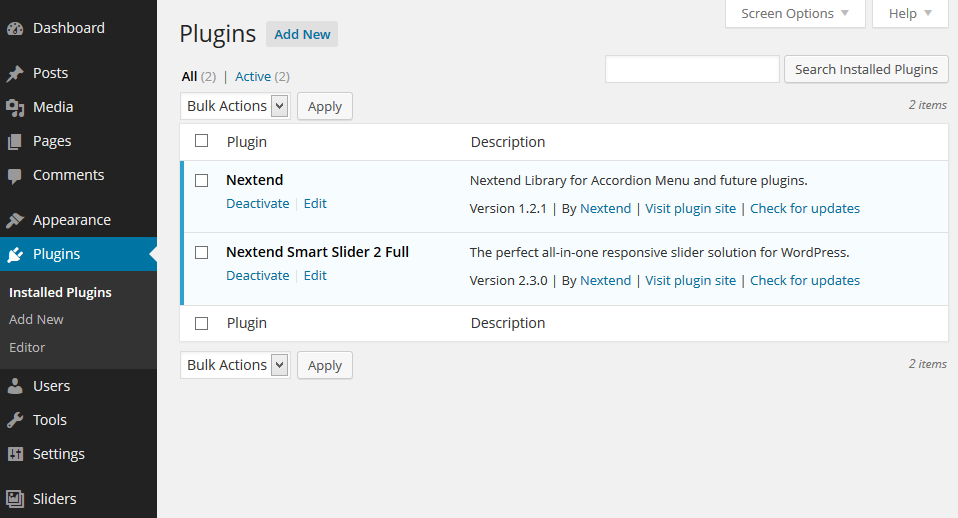Viewport: 958px width, 518px height.
Task: Open the Media section
Action: [53, 107]
